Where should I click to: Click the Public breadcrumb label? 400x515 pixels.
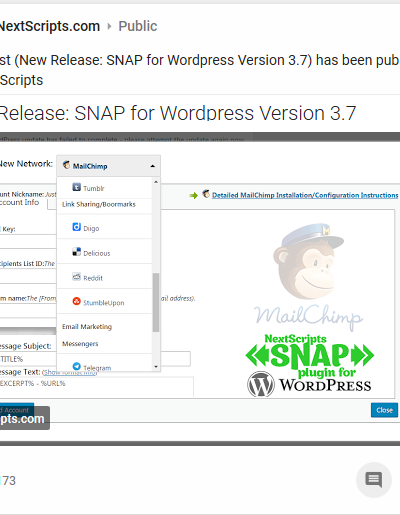point(138,26)
